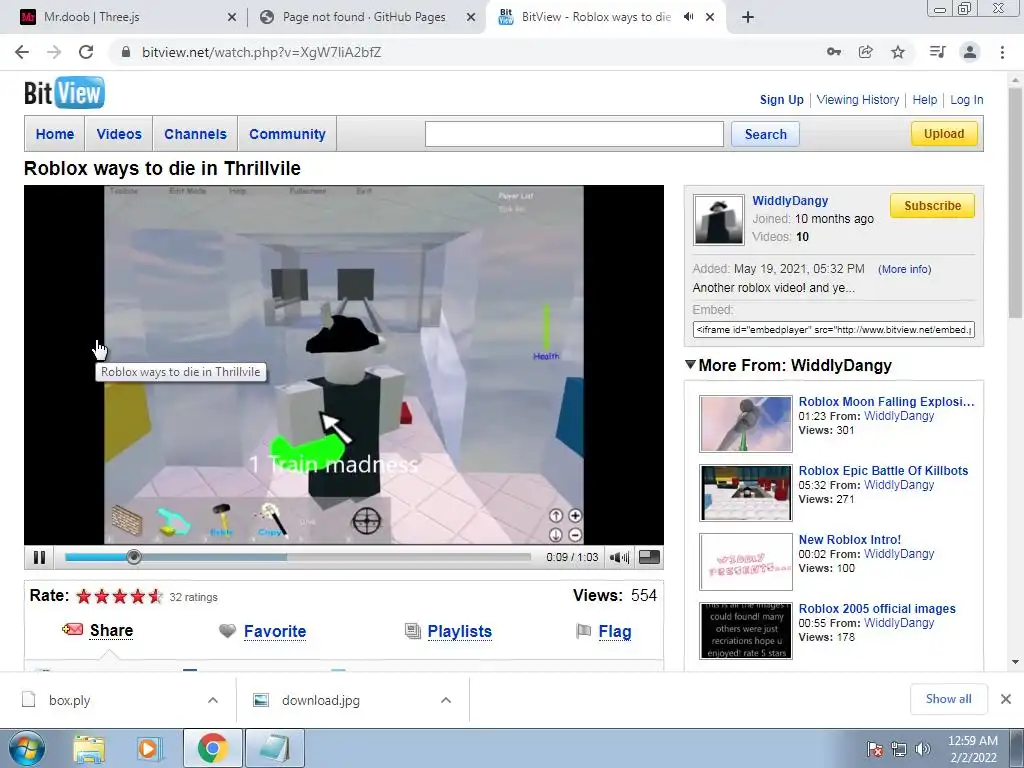Click the WiddlyDangy avatar thumbnail
The image size is (1024, 768).
tap(718, 220)
